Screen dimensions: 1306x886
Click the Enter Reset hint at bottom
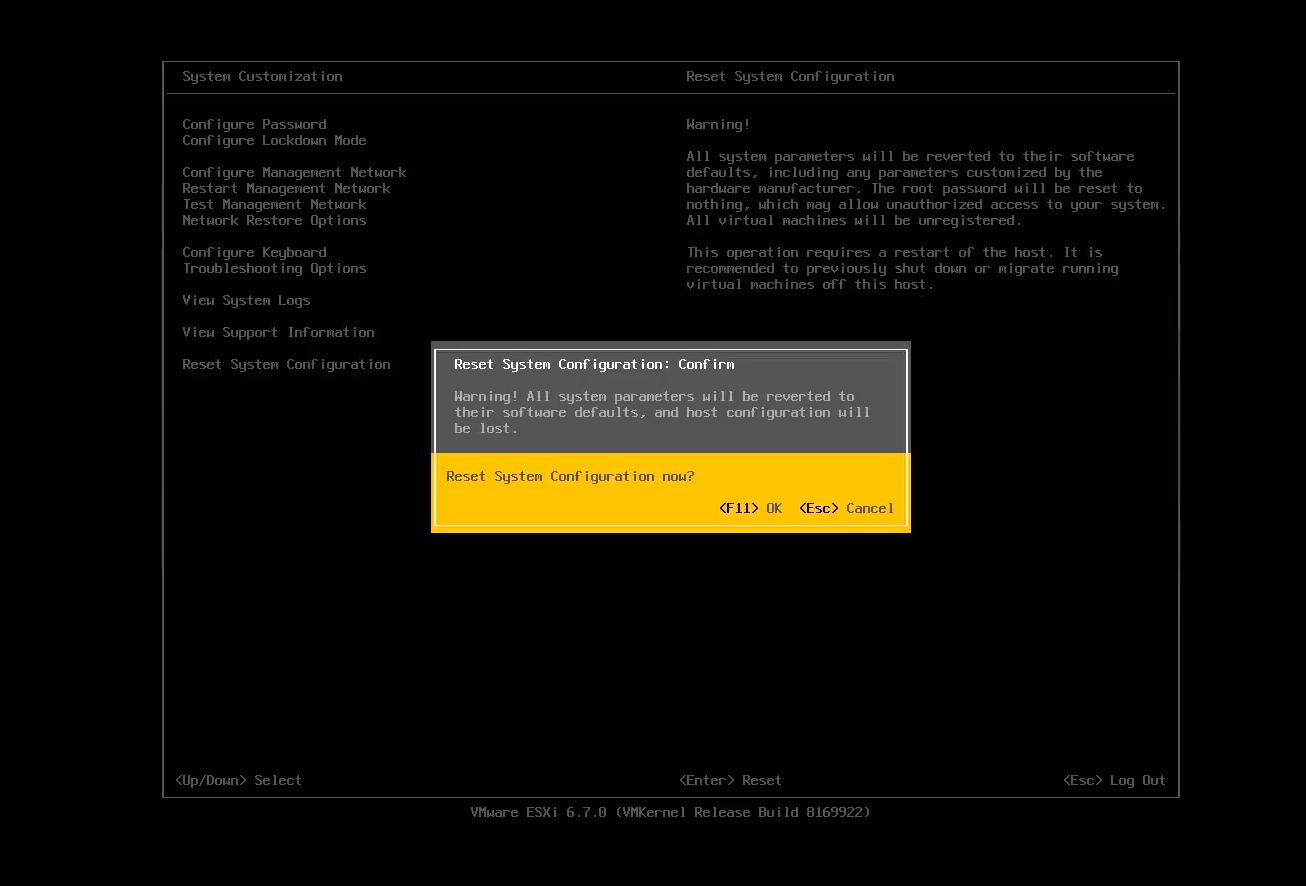[x=730, y=780]
